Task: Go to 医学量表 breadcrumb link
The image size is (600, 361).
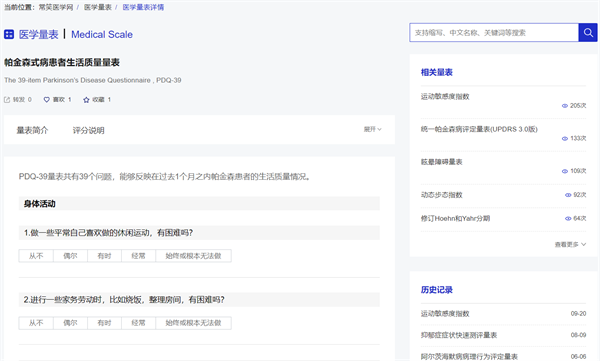Action: (98, 7)
